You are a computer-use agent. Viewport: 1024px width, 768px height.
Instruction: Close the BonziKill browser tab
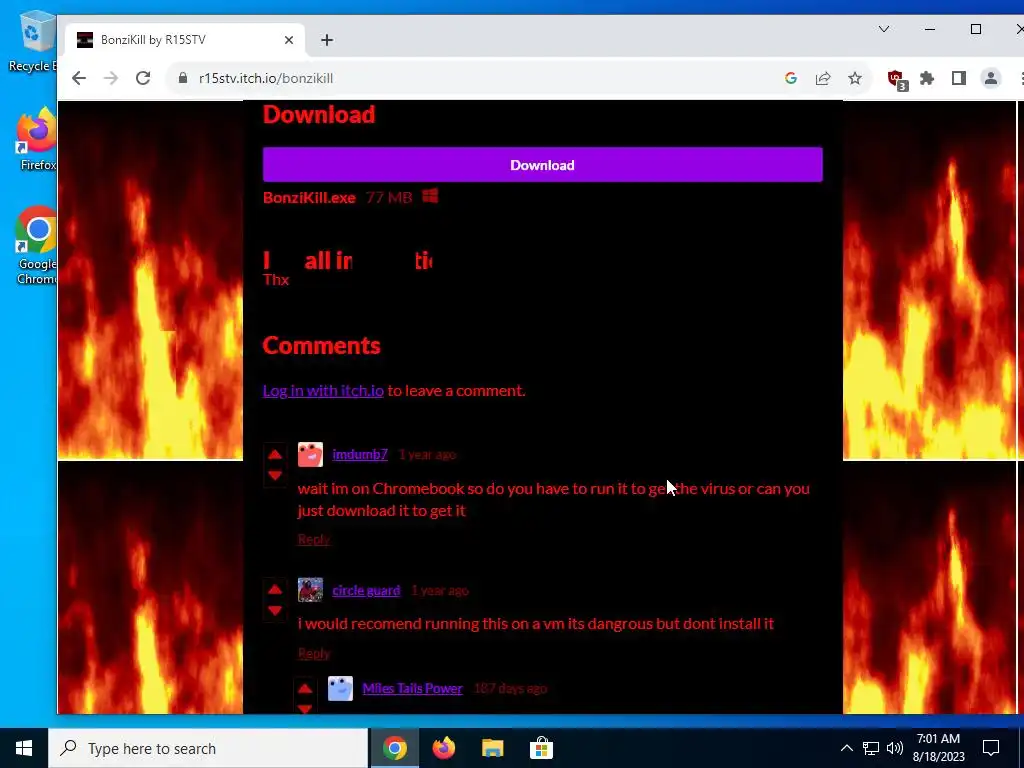pyautogui.click(x=289, y=40)
